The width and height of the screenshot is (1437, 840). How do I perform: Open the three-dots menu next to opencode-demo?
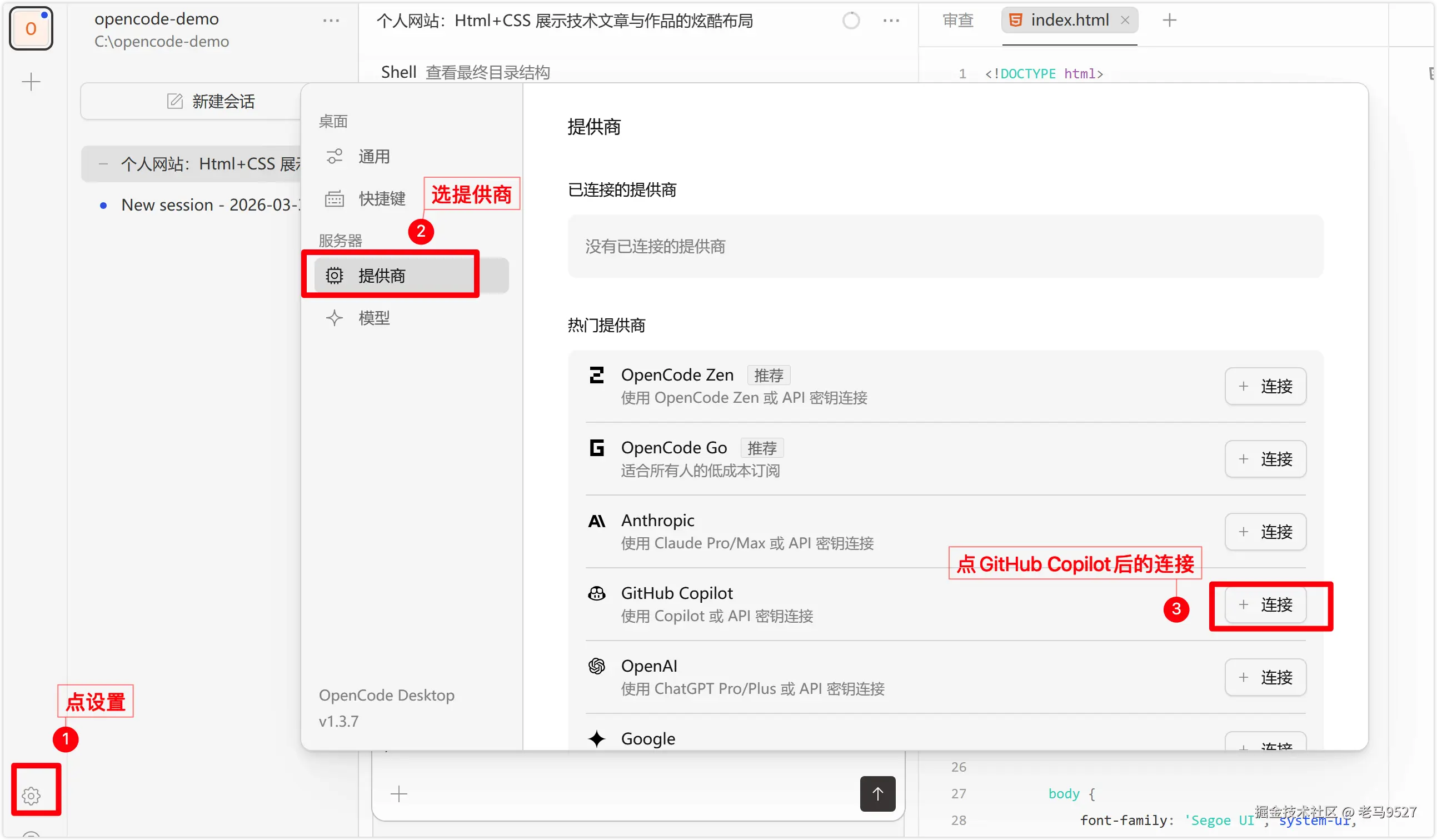tap(331, 21)
